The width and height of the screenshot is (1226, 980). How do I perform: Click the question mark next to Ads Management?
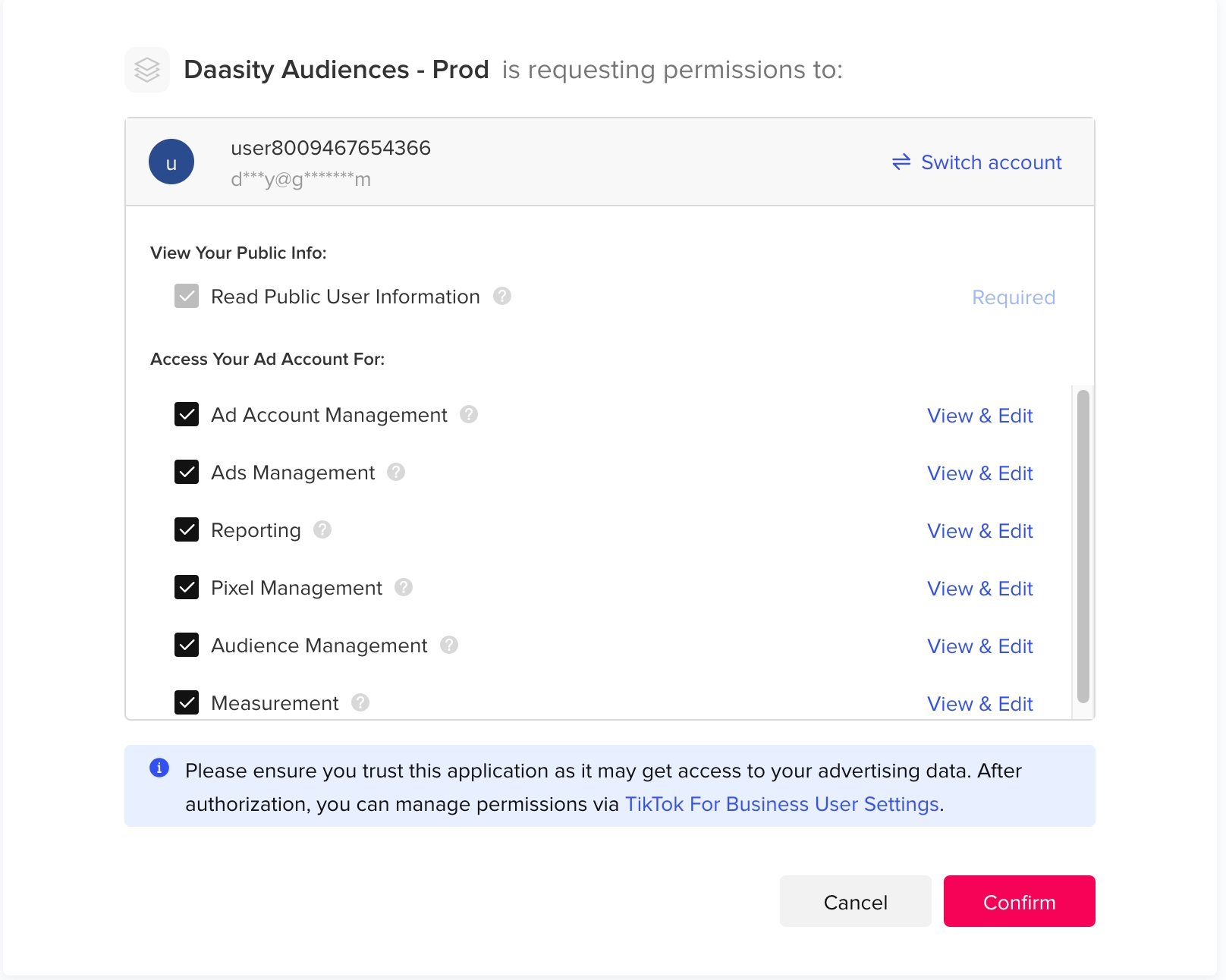coord(396,472)
